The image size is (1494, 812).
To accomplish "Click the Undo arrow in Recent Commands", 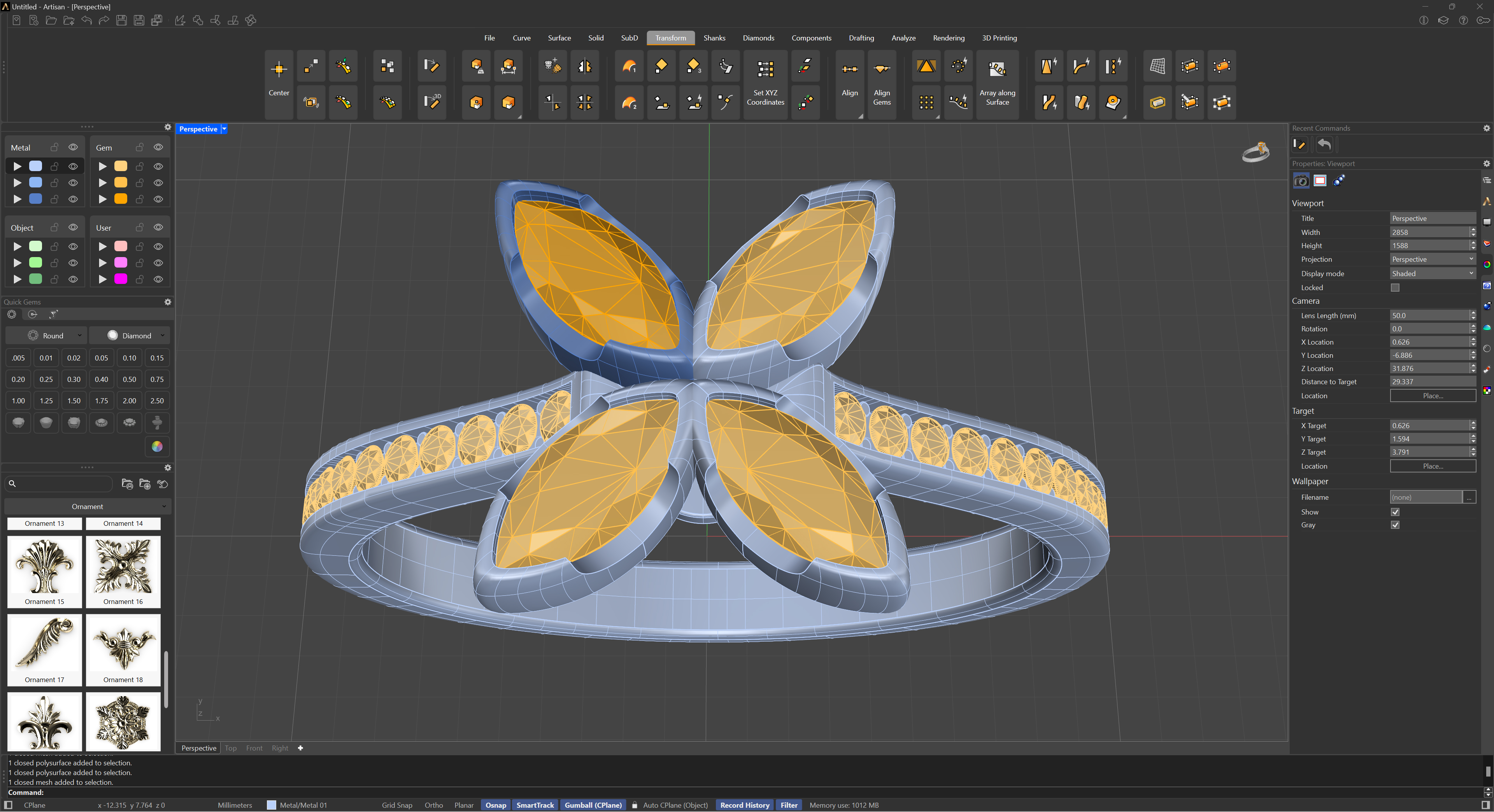I will [1324, 144].
